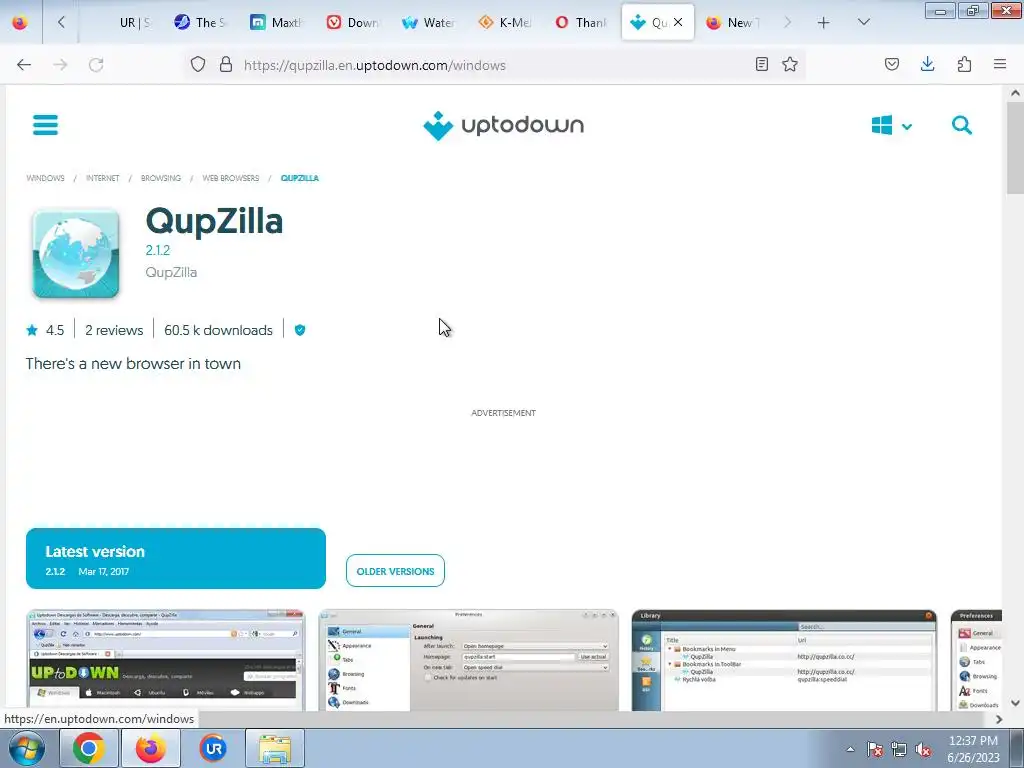Open the BROWSING breadcrumb link
The image size is (1024, 768).
pyautogui.click(x=161, y=178)
